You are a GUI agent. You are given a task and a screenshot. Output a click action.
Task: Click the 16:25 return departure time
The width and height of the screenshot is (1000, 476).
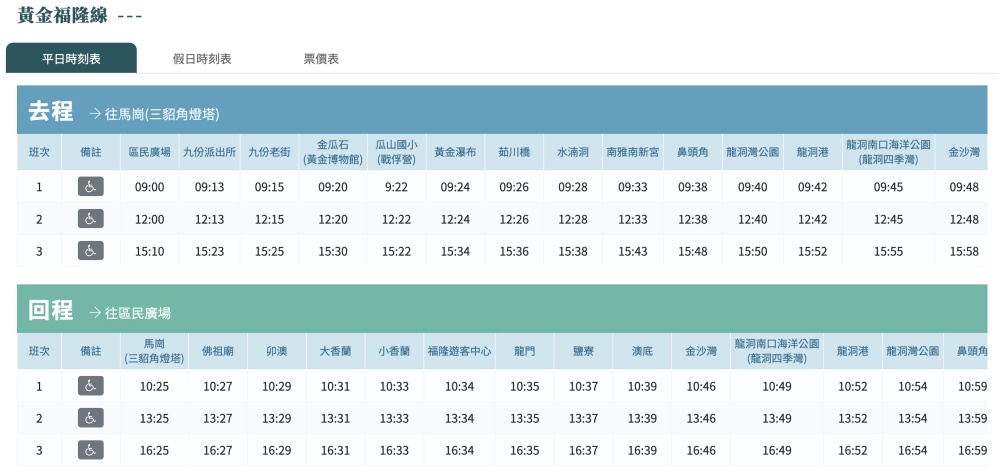(154, 450)
